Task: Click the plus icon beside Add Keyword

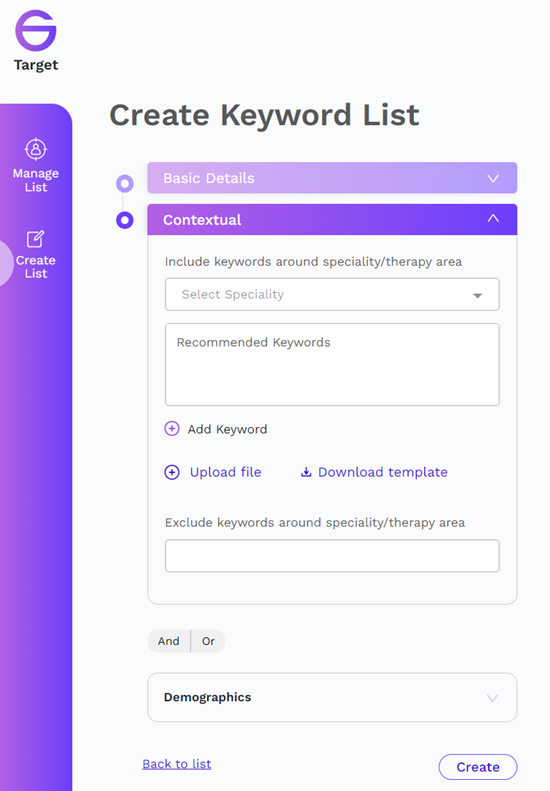Action: (172, 429)
